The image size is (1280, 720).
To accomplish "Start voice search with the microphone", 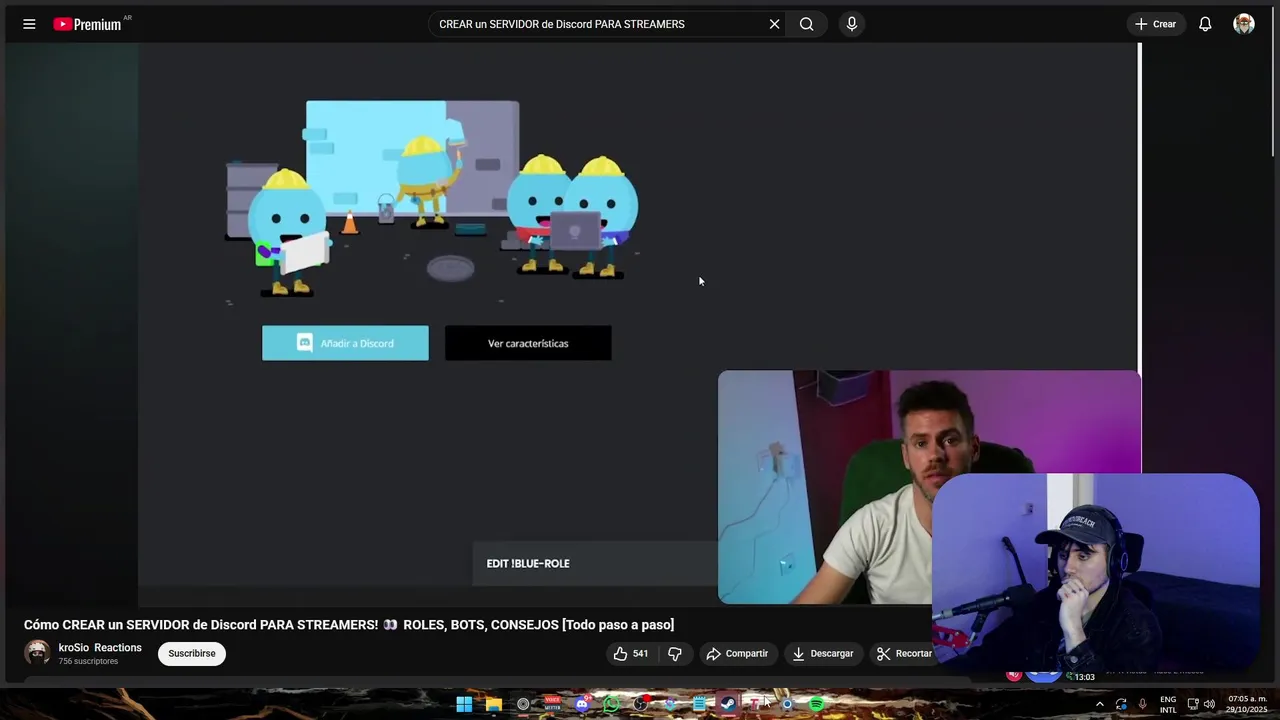I will 851,24.
